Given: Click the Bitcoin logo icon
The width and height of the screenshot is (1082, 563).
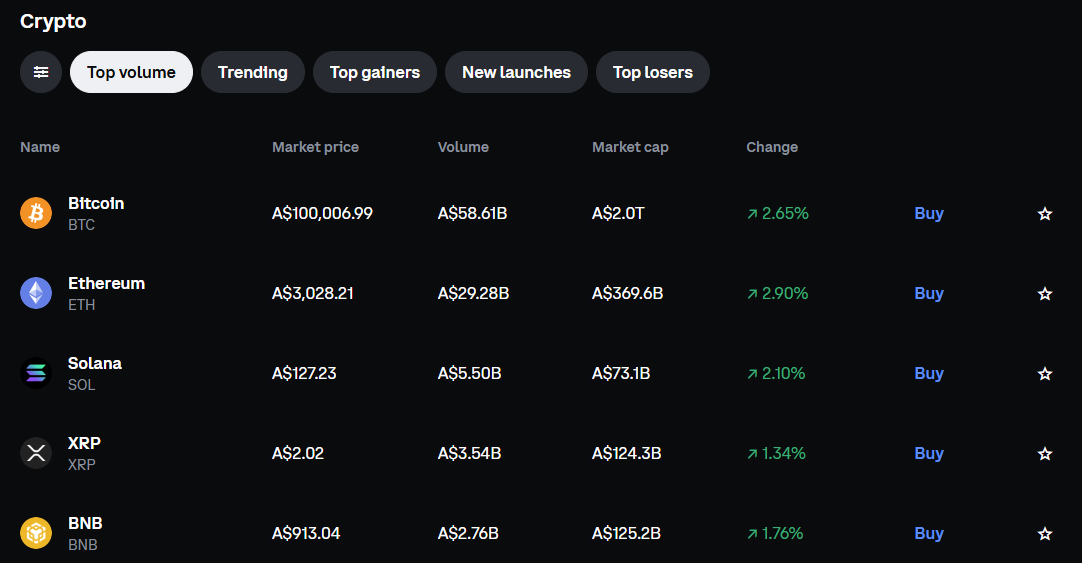Looking at the screenshot, I should click(x=36, y=213).
